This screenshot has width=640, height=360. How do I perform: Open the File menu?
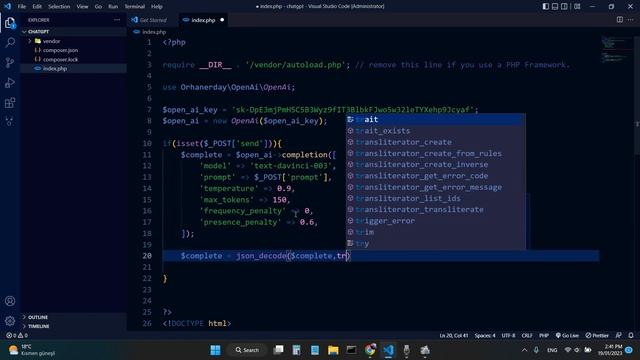click(x=22, y=7)
